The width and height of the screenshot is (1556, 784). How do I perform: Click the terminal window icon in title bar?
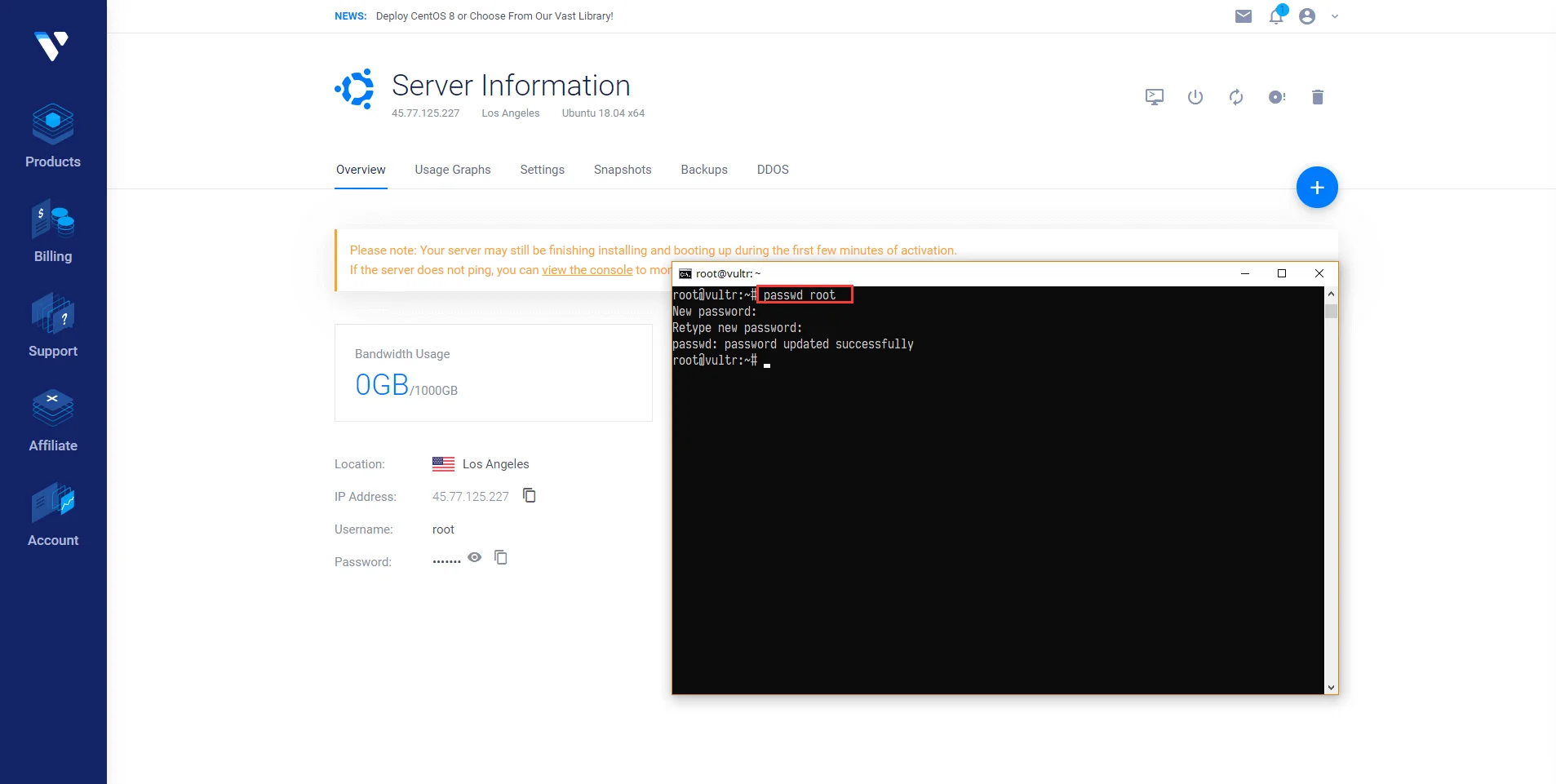(685, 274)
